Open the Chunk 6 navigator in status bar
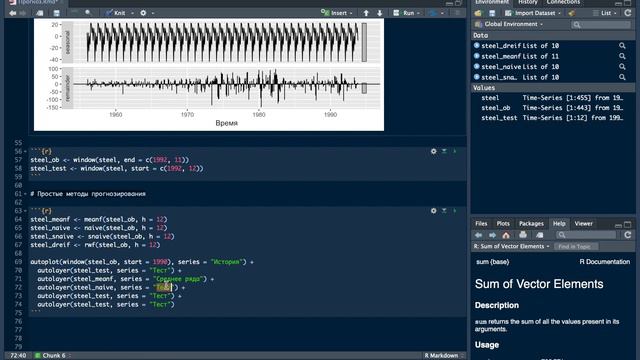This screenshot has height=360, width=640. (53, 356)
